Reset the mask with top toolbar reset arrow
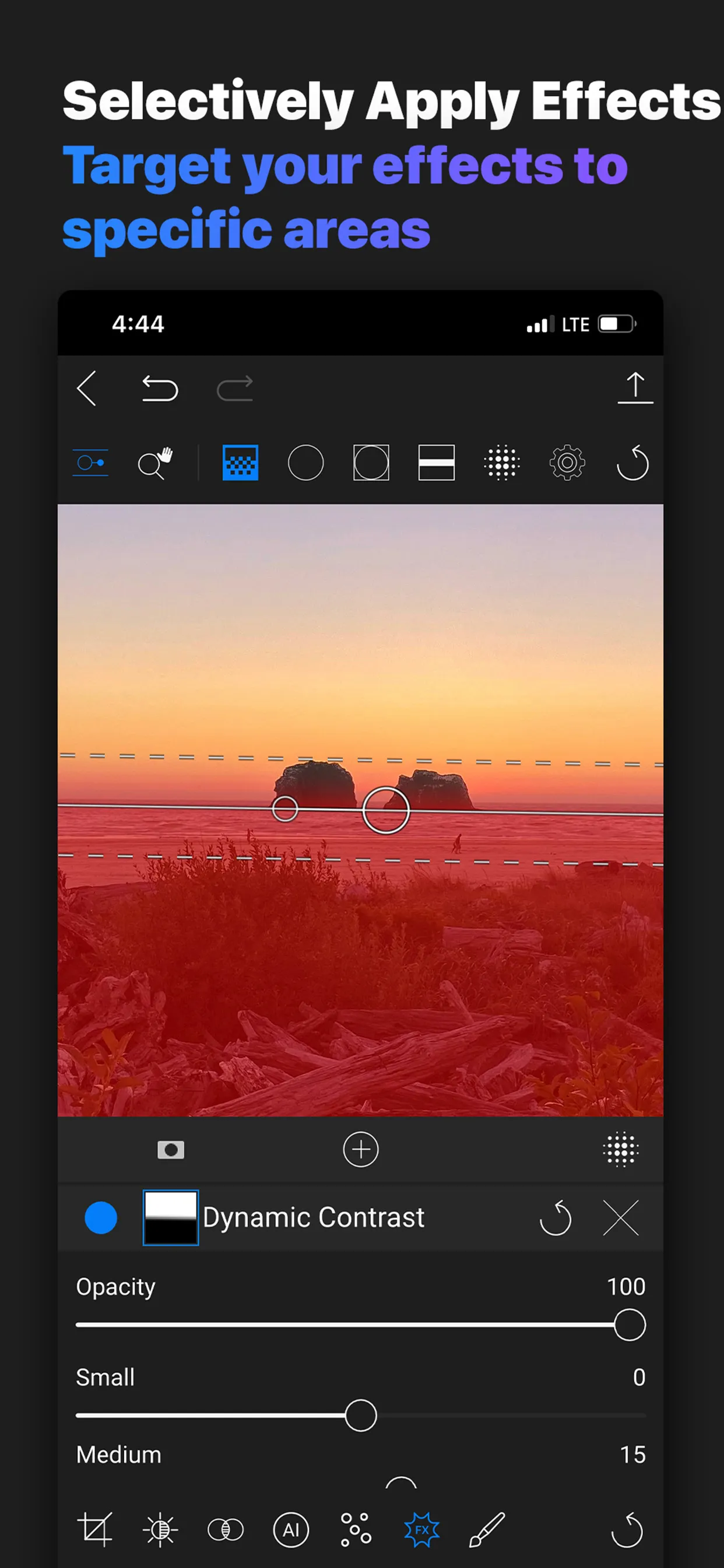Viewport: 724px width, 1568px height. click(x=632, y=463)
